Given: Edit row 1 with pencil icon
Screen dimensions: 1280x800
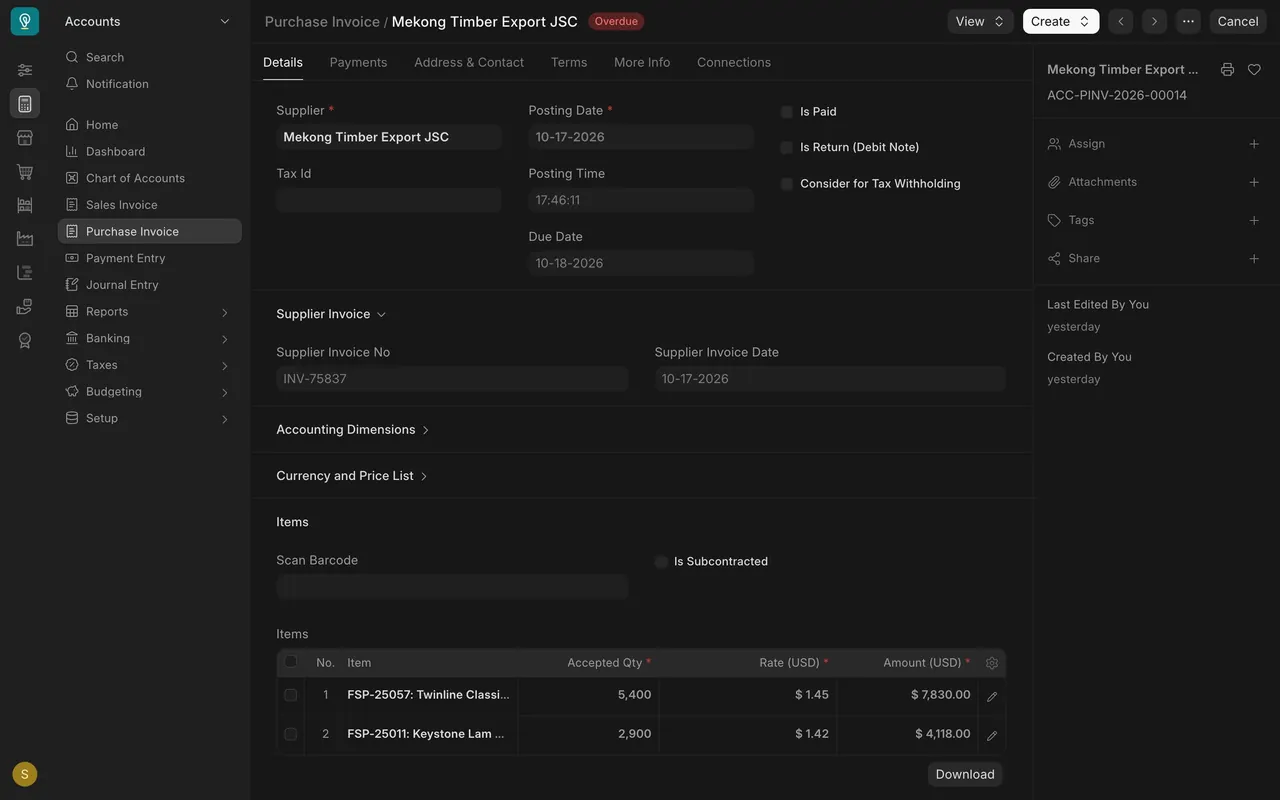Looking at the screenshot, I should tap(992, 696).
